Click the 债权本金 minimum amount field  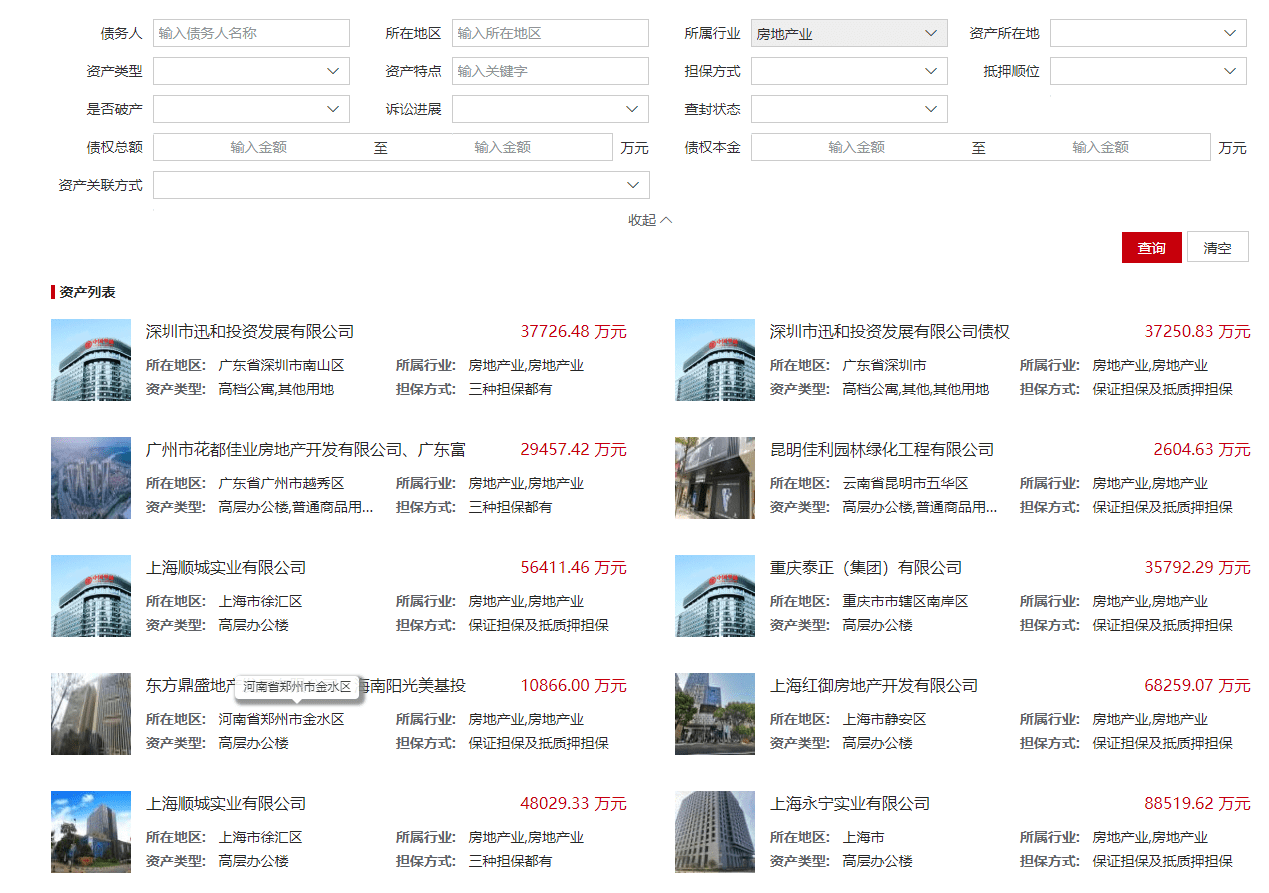(x=857, y=147)
